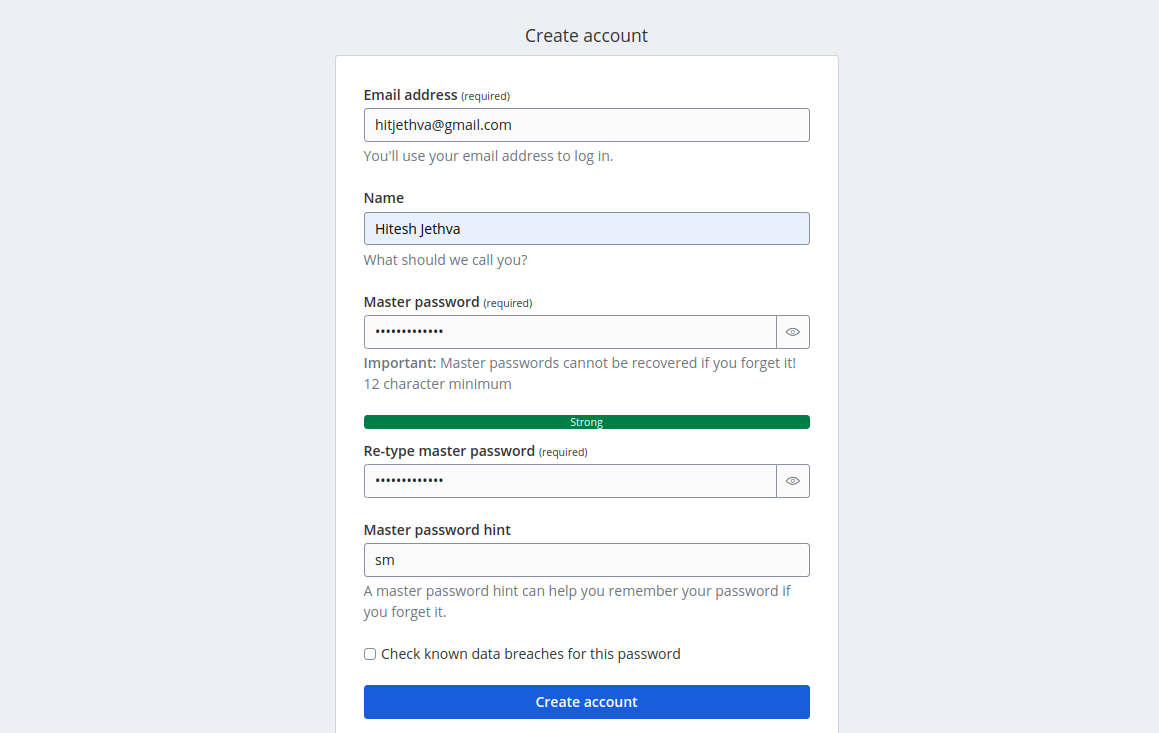Image resolution: width=1159 pixels, height=733 pixels.
Task: Click the "Create account" page heading
Action: pyautogui.click(x=586, y=36)
